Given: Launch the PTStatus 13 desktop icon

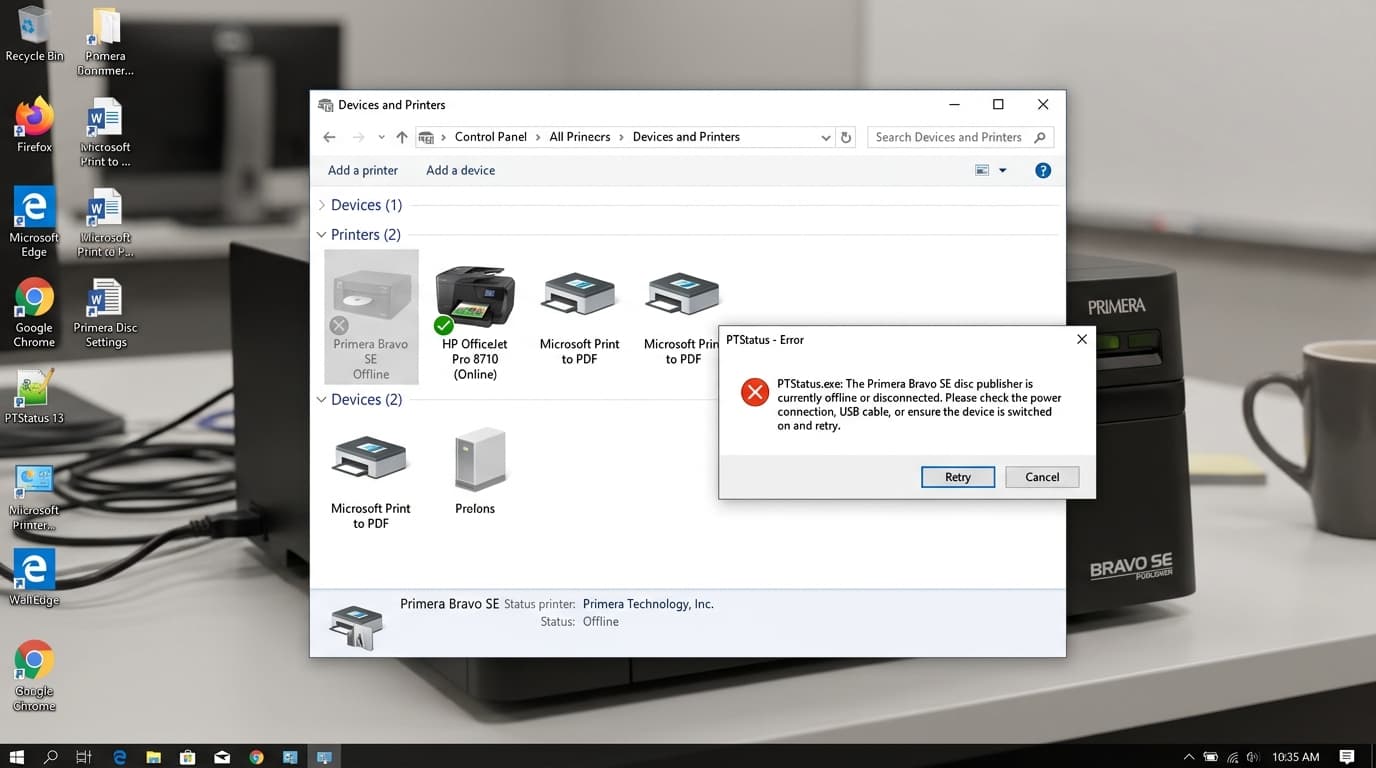Looking at the screenshot, I should coord(34,397).
